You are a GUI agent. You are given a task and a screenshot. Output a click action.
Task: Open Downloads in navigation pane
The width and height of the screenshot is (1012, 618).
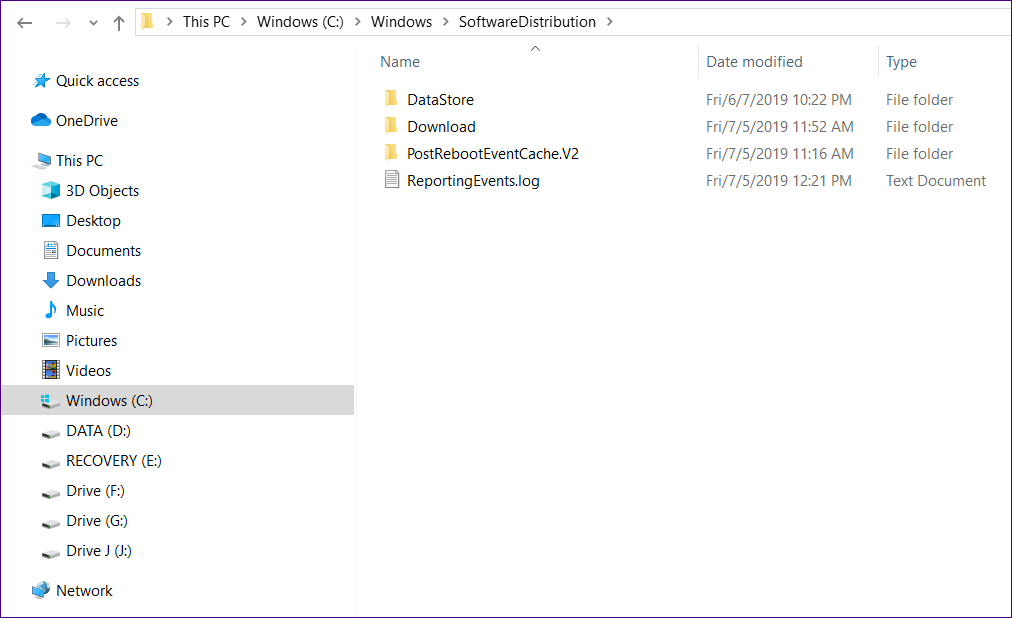coord(104,281)
